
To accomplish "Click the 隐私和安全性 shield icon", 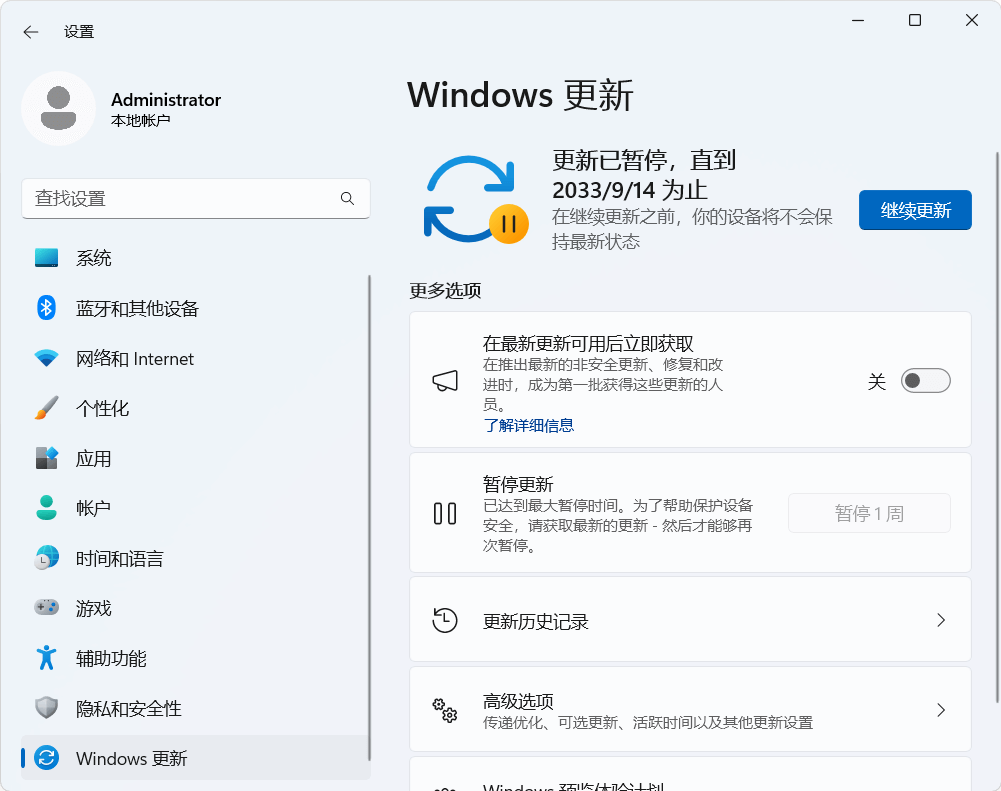I will [x=47, y=707].
